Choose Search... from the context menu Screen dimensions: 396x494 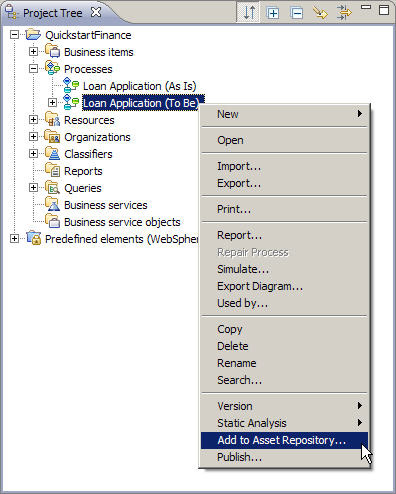284,380
